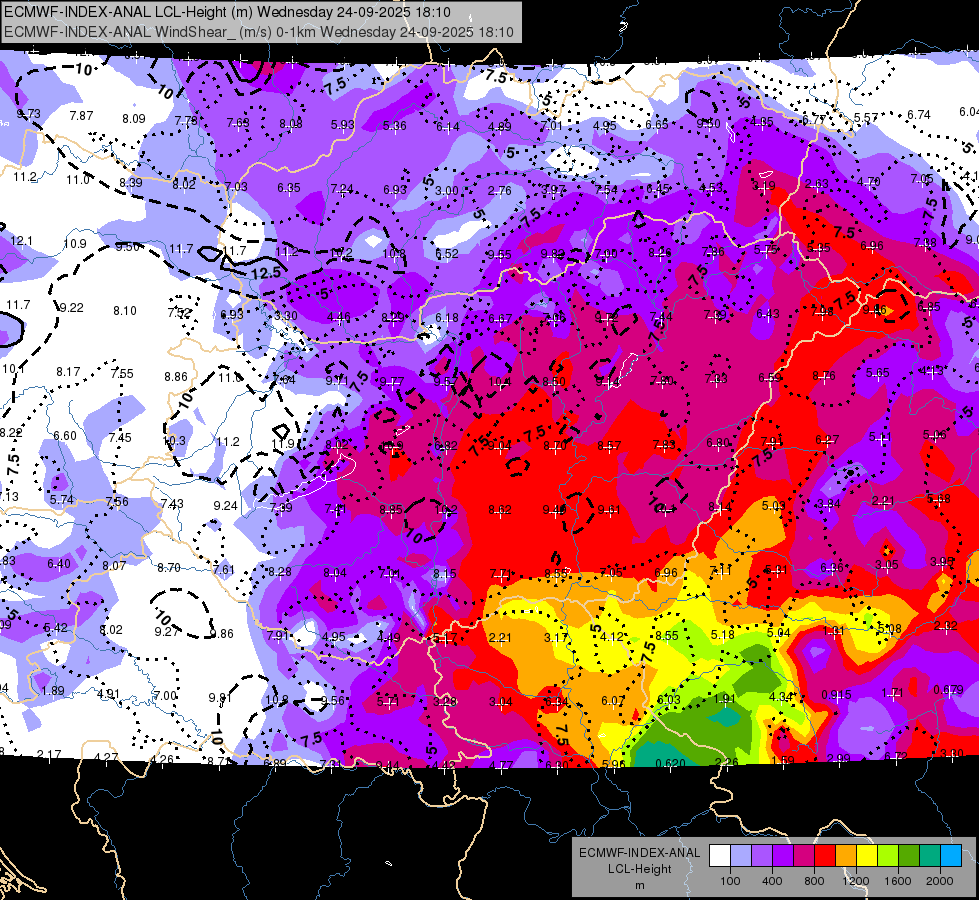Click the WindShear_ (m/s) 0-1km title line

(258, 32)
